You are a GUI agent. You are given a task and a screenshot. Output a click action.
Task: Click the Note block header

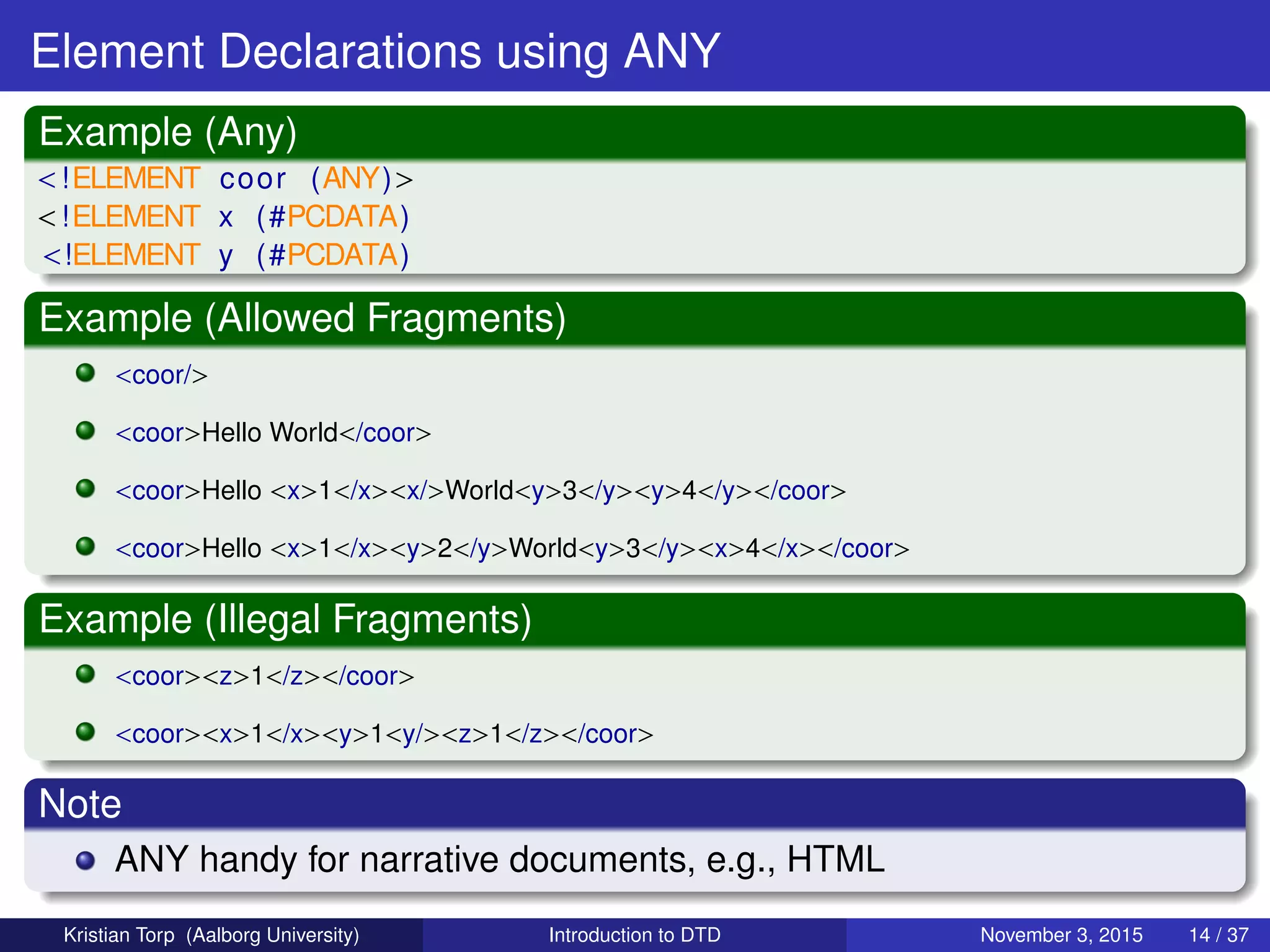coord(634,804)
